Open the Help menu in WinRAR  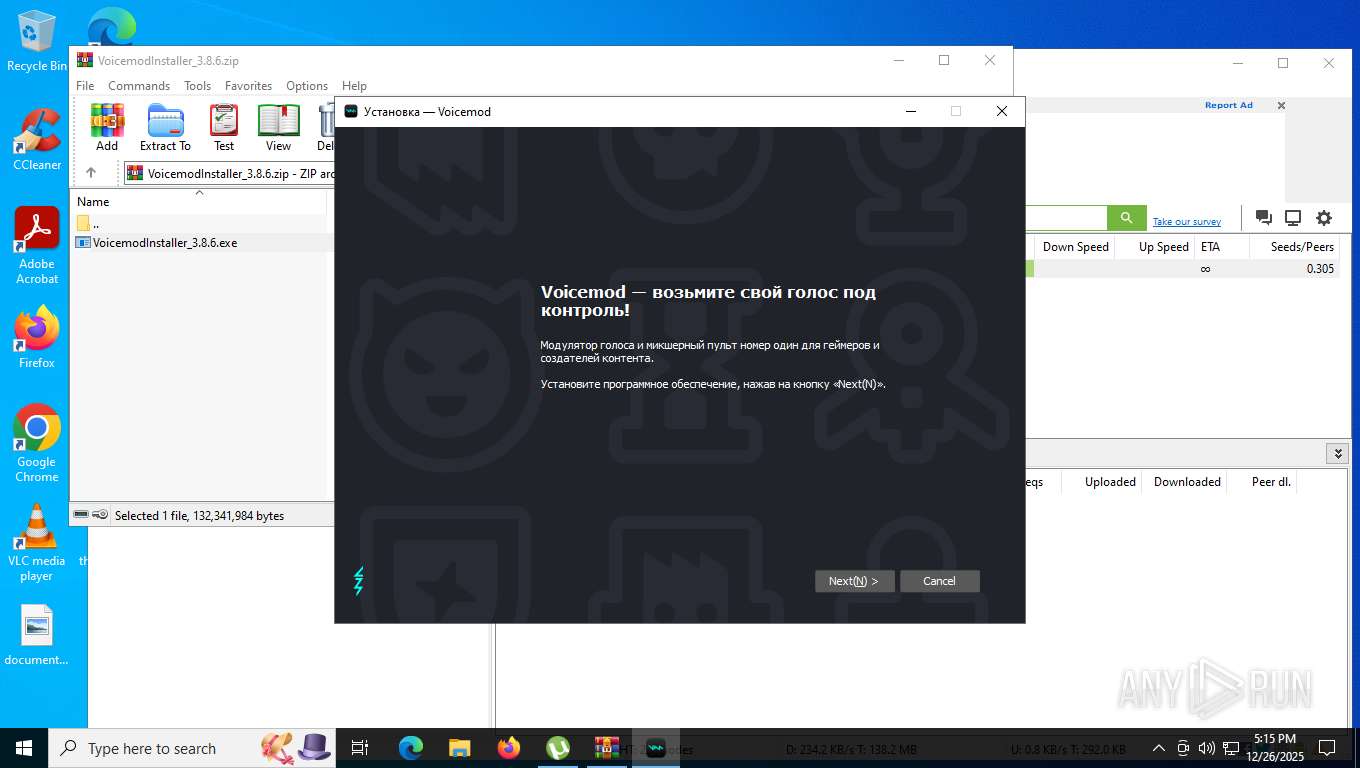tap(354, 86)
